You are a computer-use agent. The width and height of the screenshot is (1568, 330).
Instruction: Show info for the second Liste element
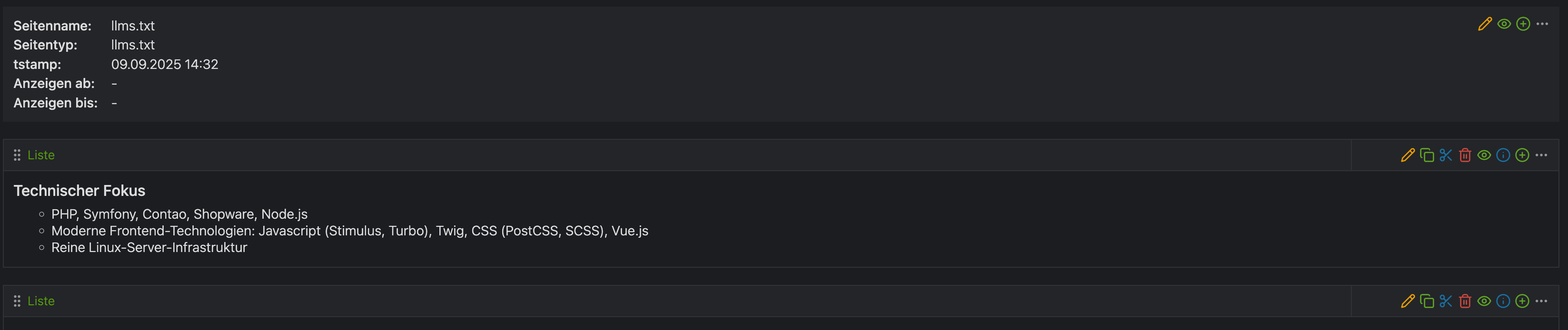coord(1503,301)
